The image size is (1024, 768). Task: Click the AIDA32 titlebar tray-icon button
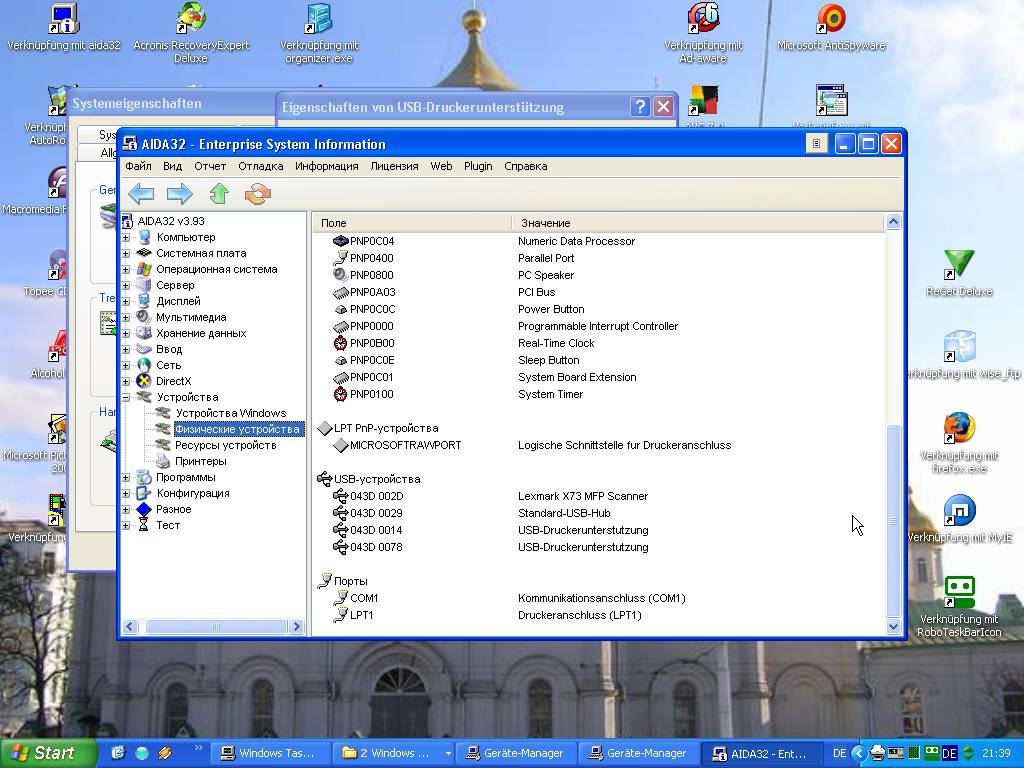[816, 144]
